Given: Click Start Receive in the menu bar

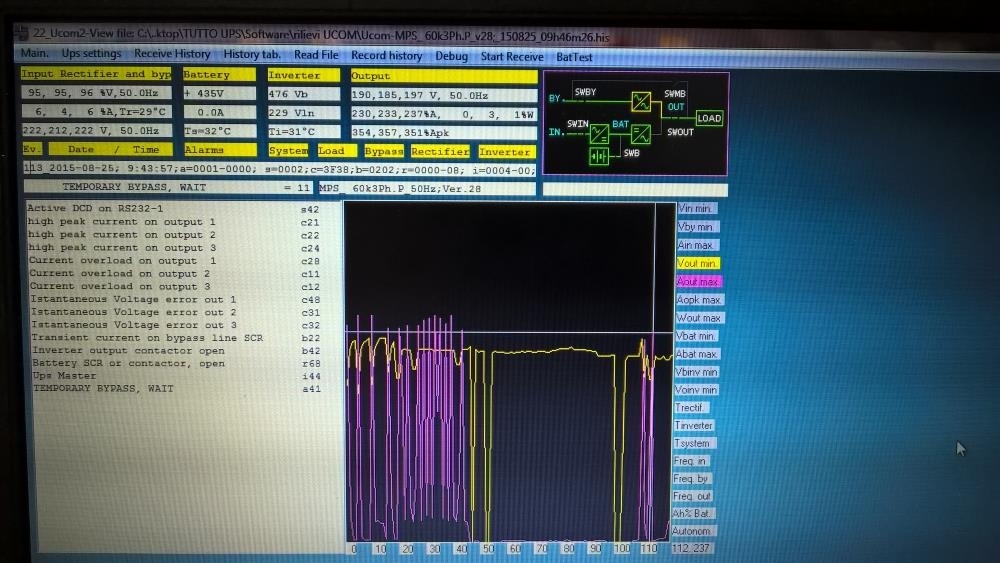Looking at the screenshot, I should pyautogui.click(x=512, y=57).
